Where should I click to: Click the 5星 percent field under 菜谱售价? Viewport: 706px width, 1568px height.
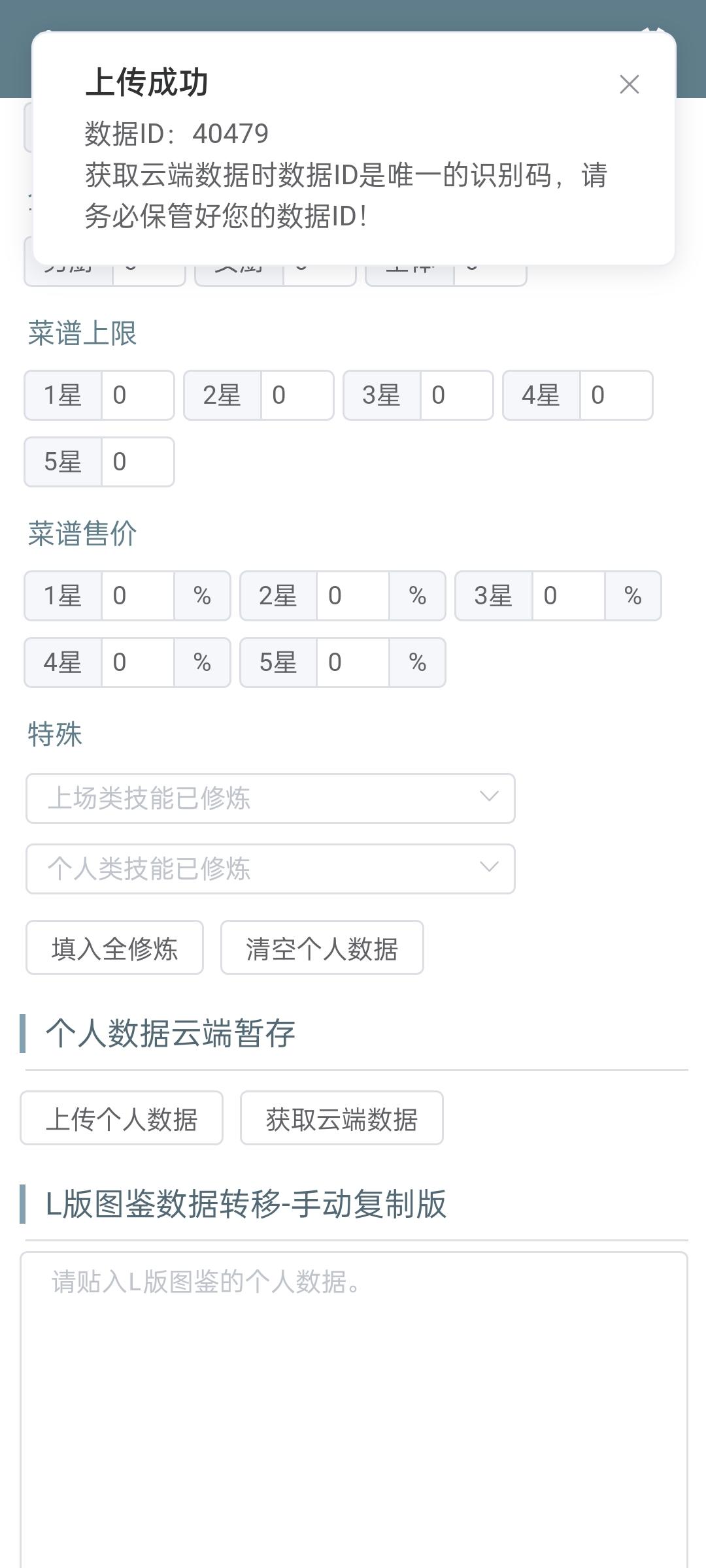(x=353, y=662)
